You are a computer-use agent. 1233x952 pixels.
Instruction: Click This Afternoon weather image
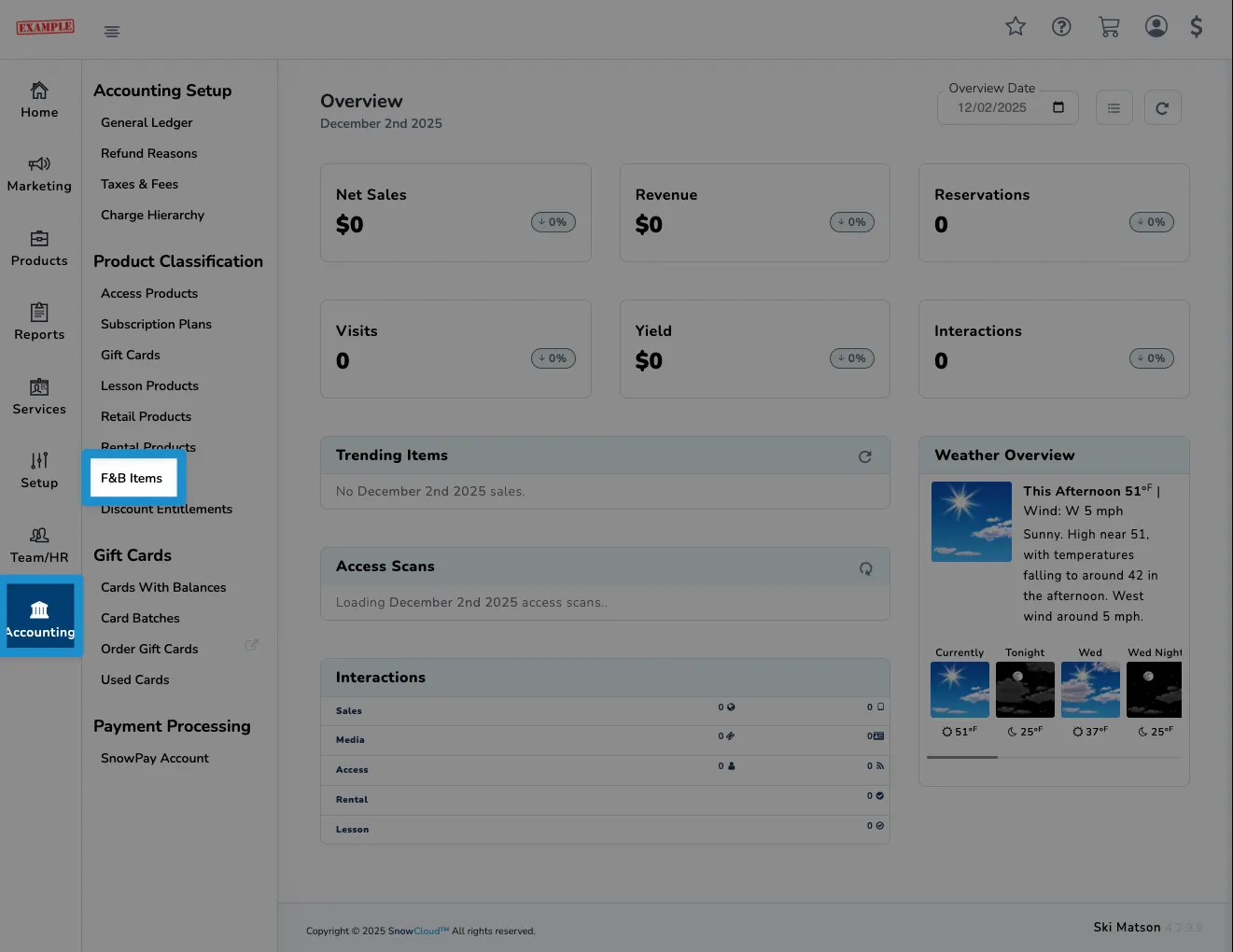click(x=972, y=522)
